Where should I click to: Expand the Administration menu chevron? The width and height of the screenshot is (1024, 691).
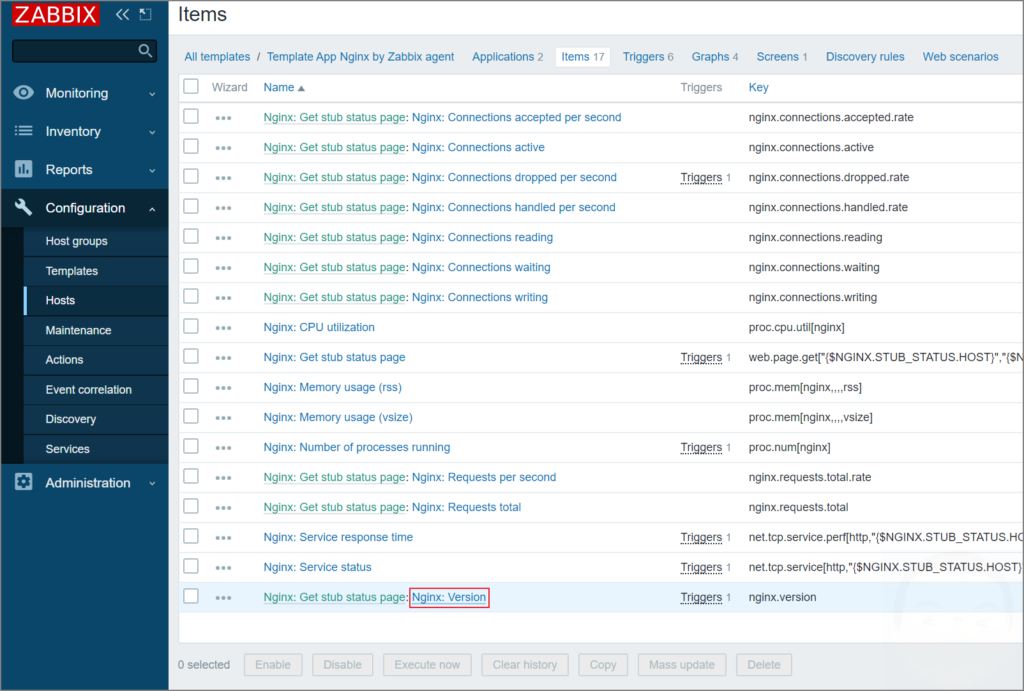tap(152, 483)
